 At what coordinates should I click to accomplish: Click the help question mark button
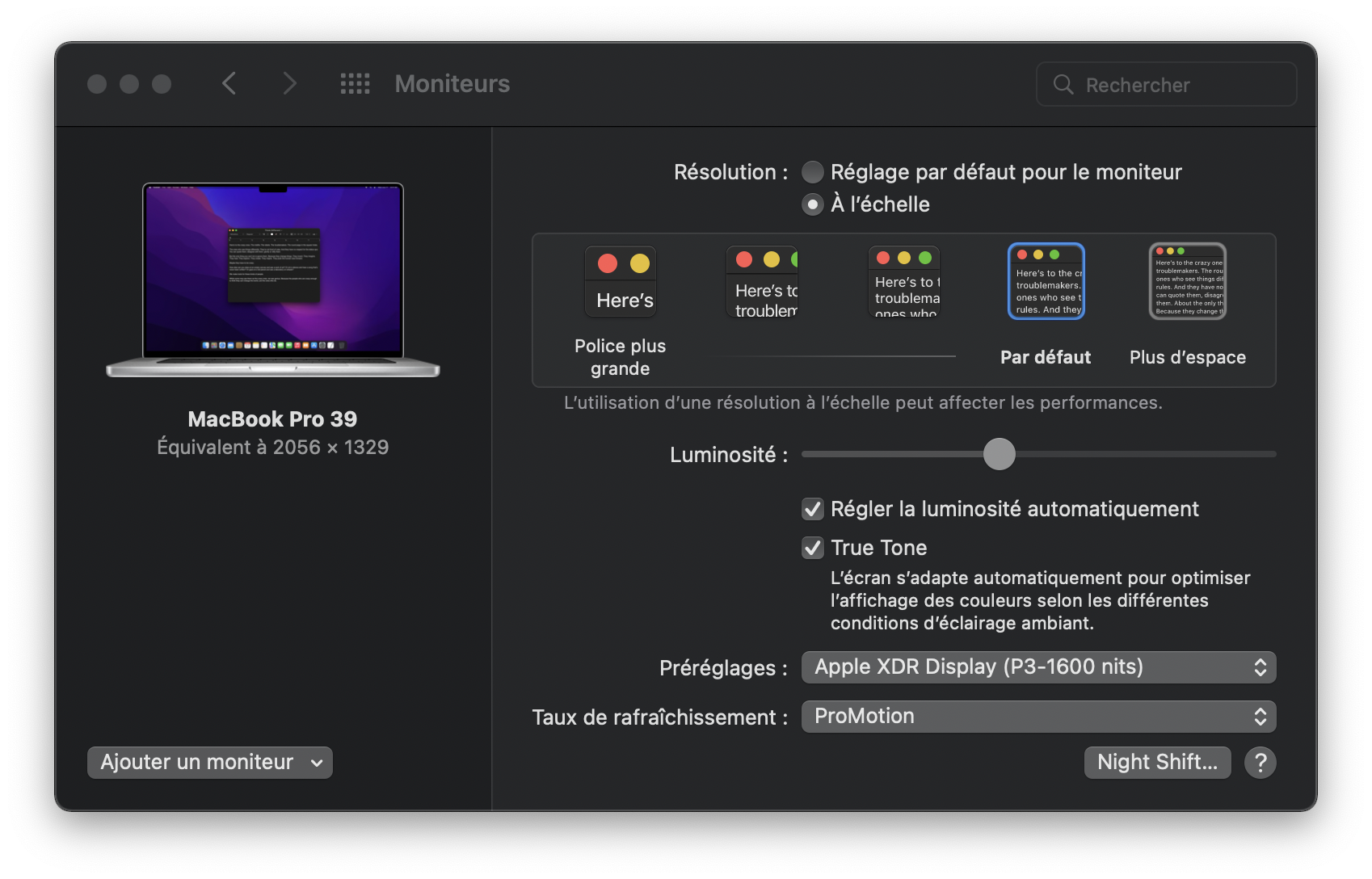[x=1260, y=762]
